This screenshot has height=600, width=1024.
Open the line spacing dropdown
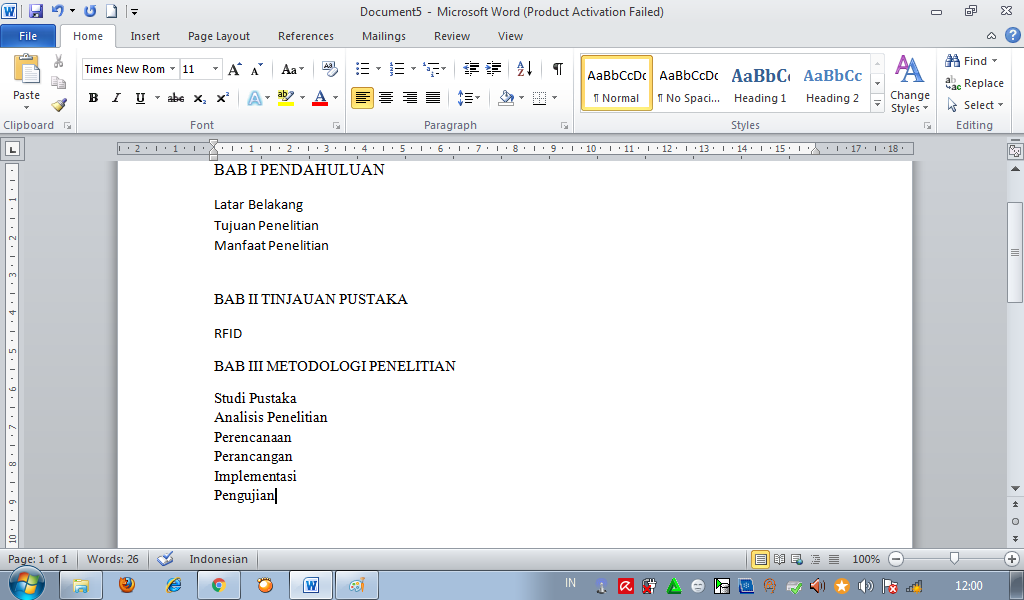[x=466, y=96]
